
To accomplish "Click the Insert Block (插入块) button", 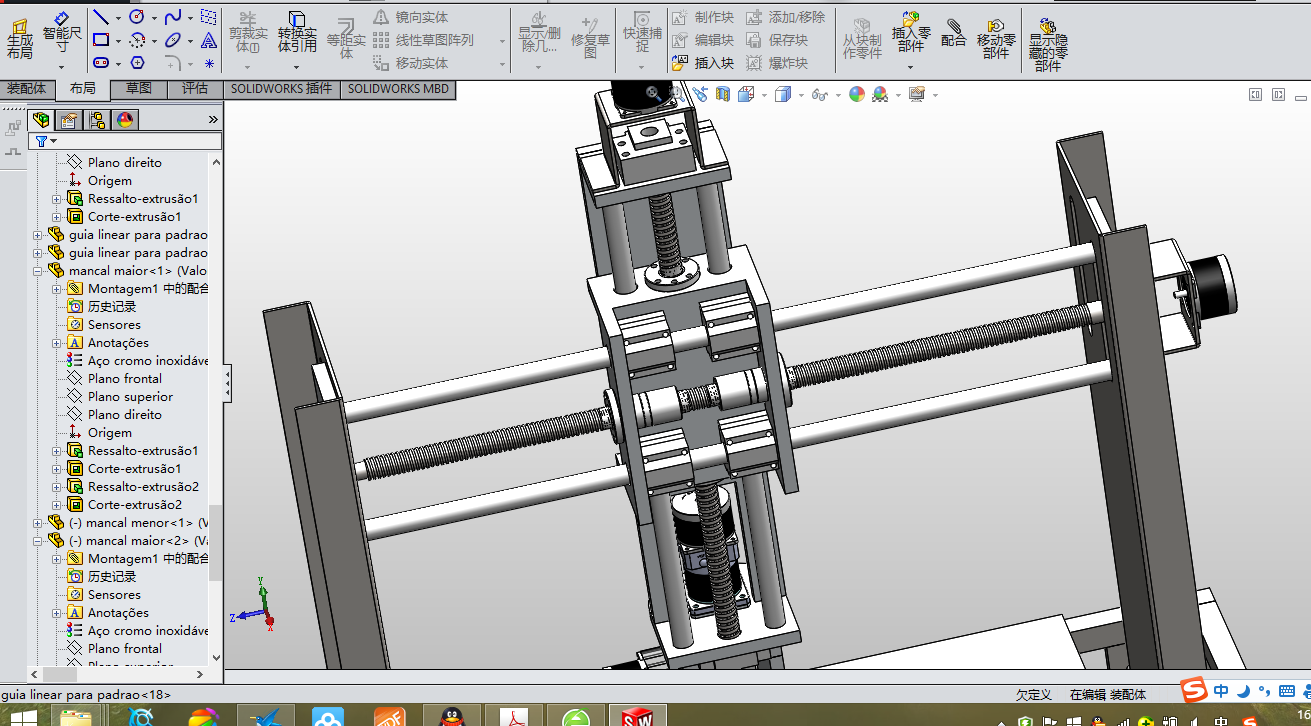I will 703,63.
